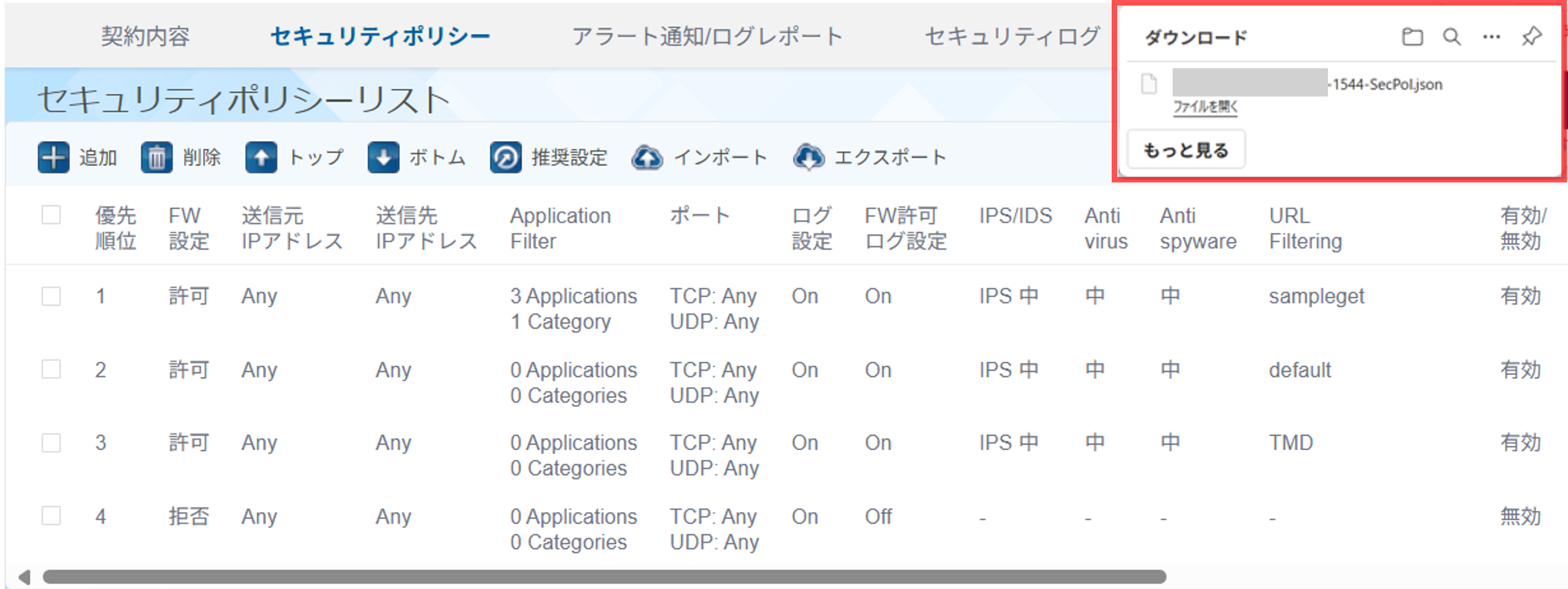This screenshot has height=589, width=1568.
Task: Click the Anti virus column header
Action: pyautogui.click(x=1106, y=228)
